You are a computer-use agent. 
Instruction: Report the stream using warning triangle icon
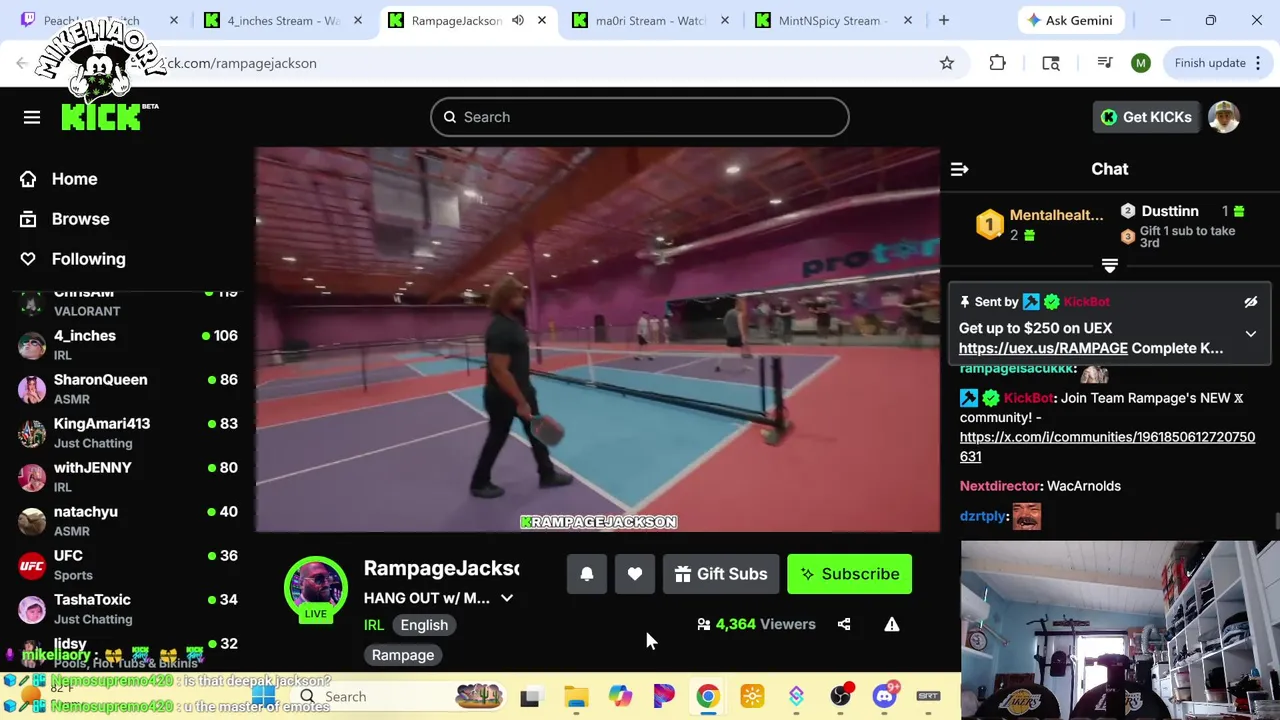click(x=892, y=624)
